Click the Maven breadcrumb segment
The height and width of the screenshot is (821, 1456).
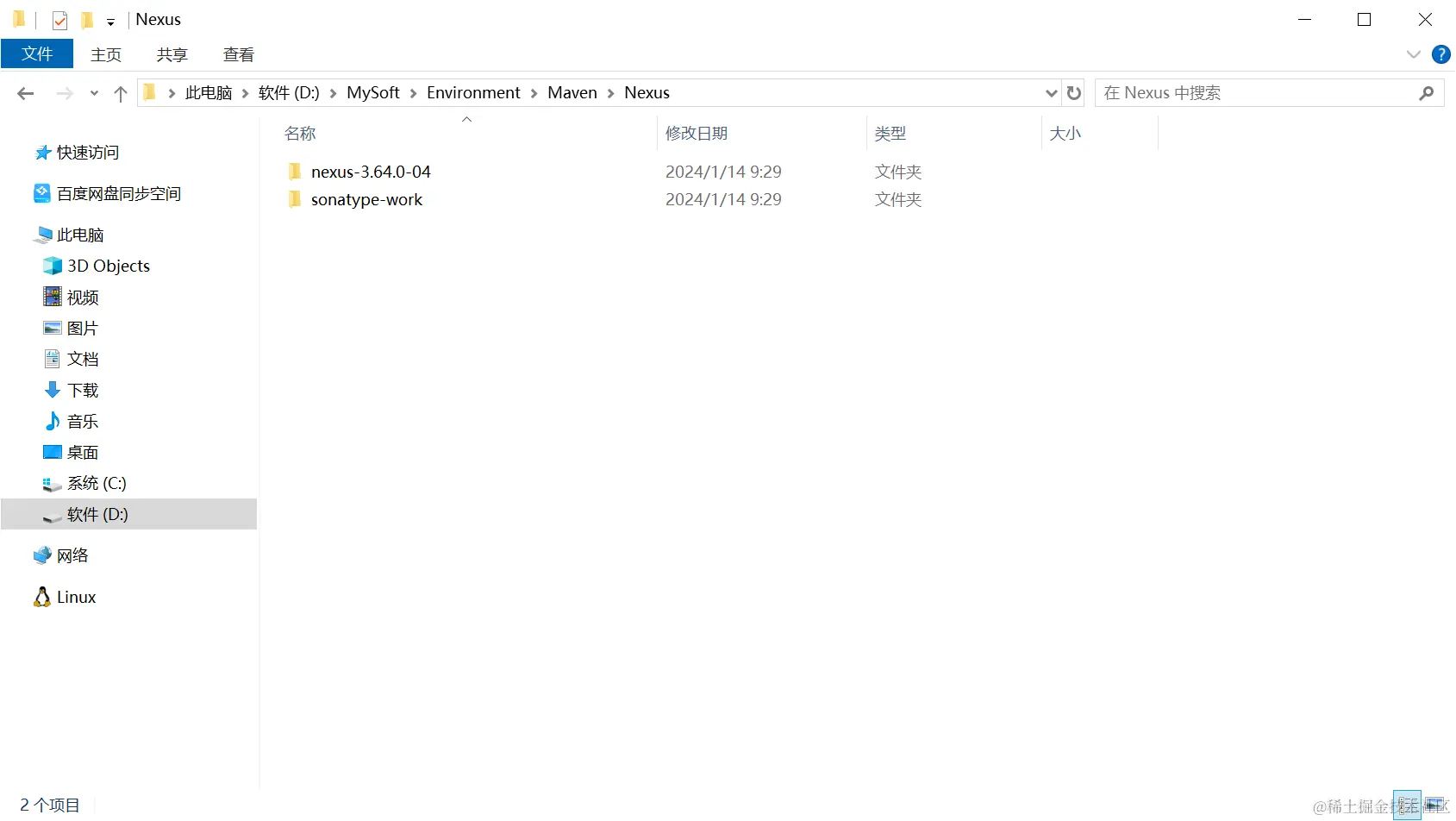pos(572,92)
